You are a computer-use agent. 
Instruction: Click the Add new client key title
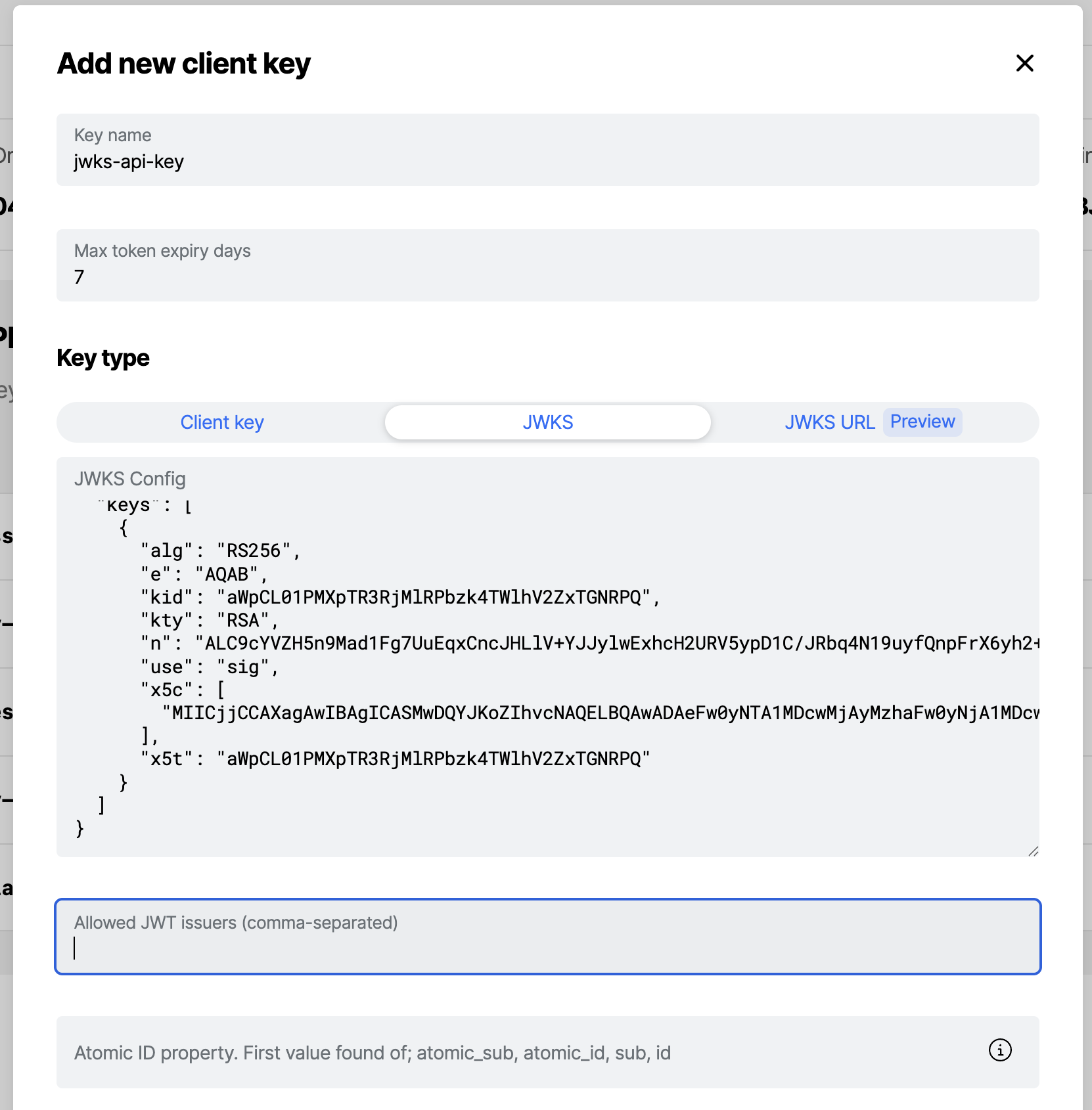point(184,64)
